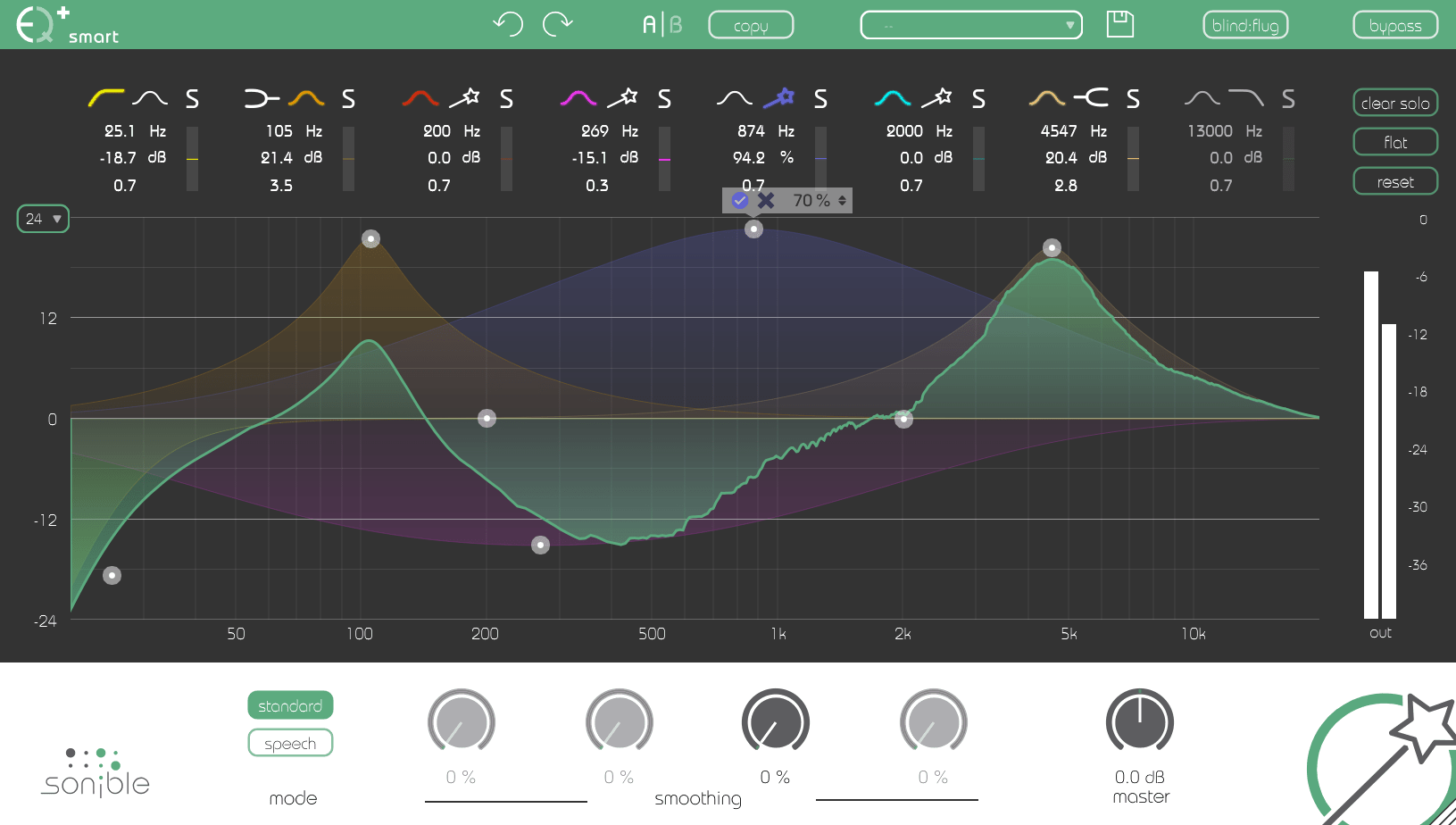Enable smart wand filter on 2000 Hz band
The width and height of the screenshot is (1456, 825).
coord(936,97)
